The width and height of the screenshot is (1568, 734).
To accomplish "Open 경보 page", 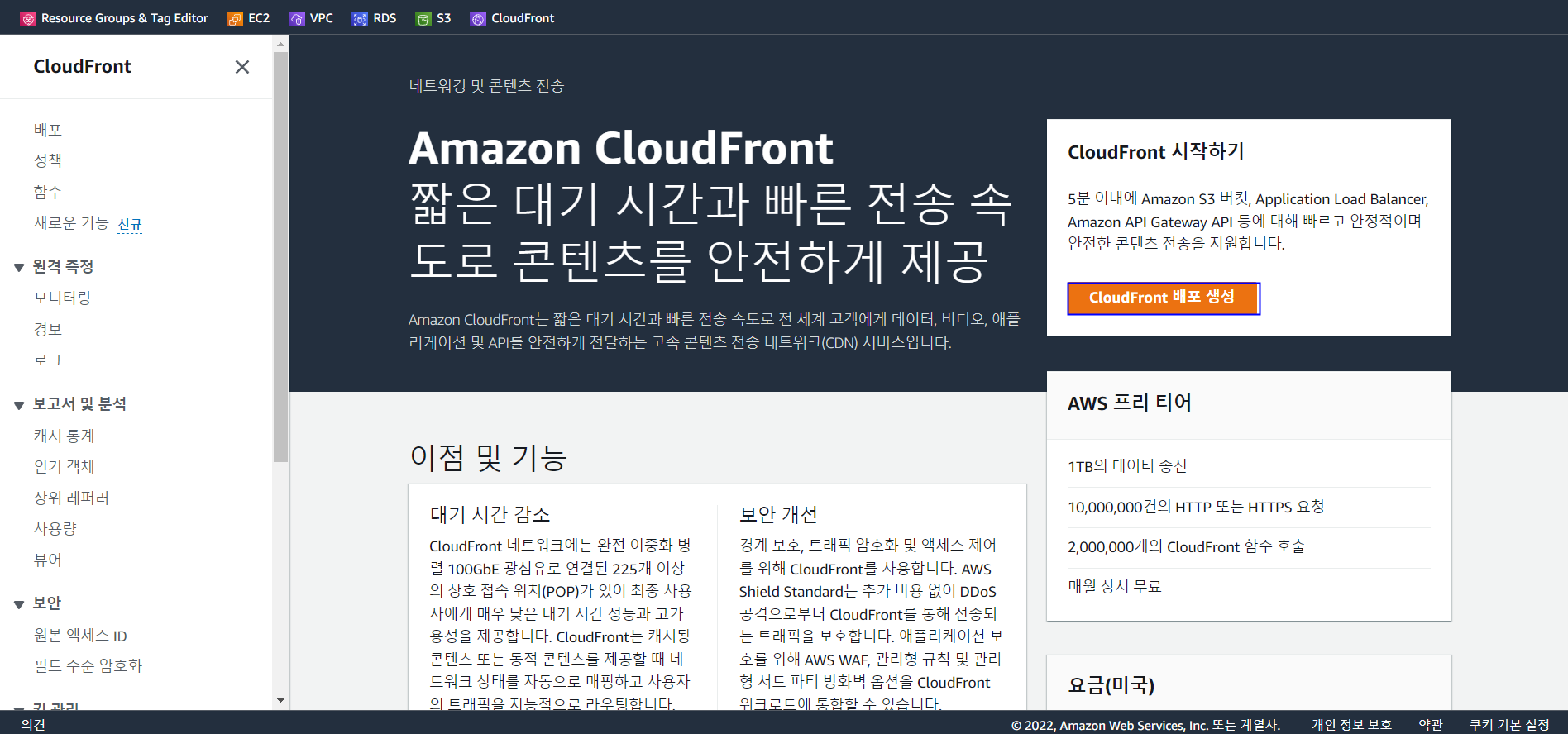I will point(48,329).
